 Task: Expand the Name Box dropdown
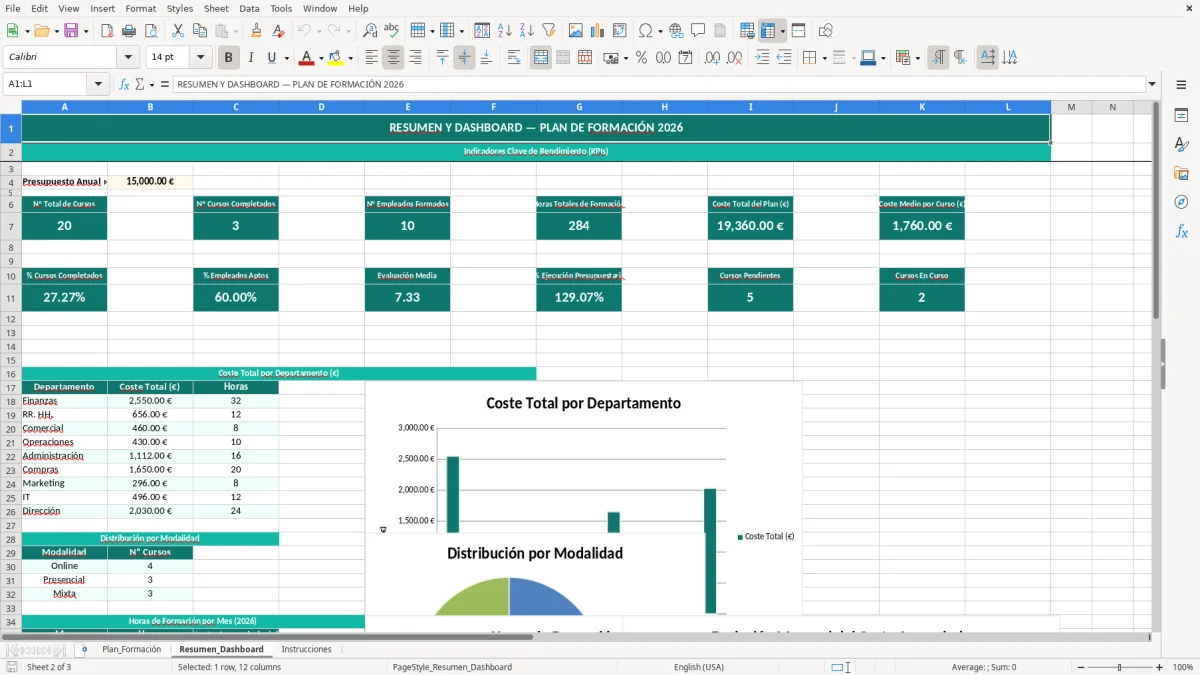(99, 85)
